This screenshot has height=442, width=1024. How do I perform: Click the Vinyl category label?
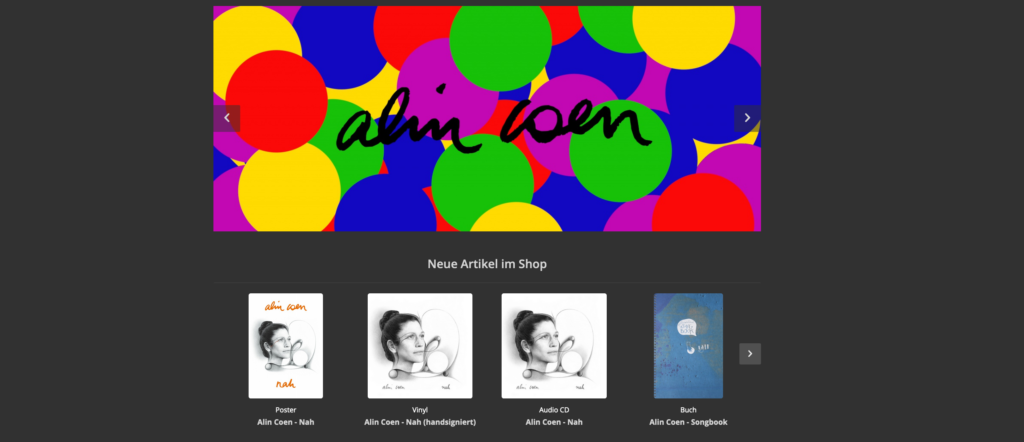click(420, 410)
